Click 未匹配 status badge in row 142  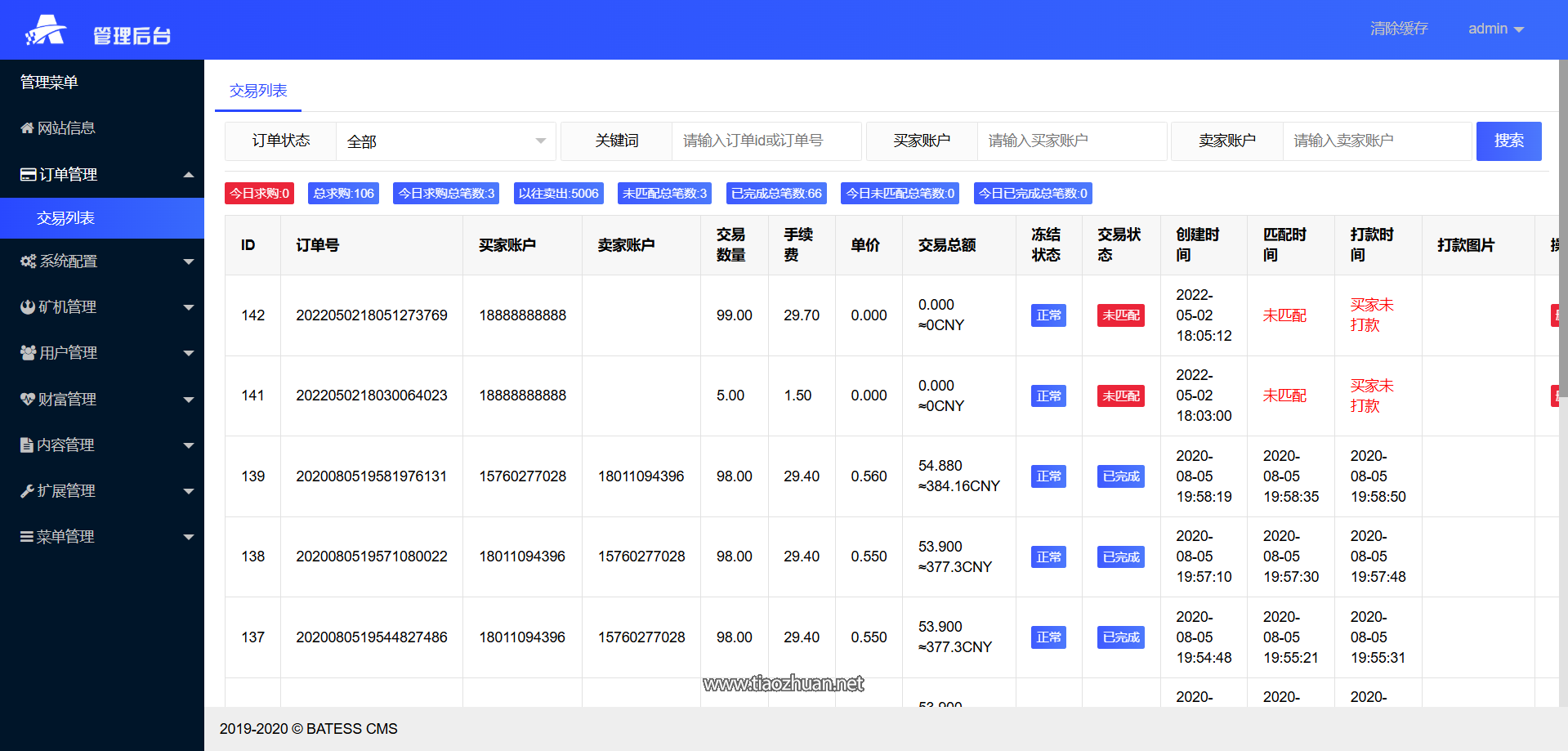tap(1121, 315)
